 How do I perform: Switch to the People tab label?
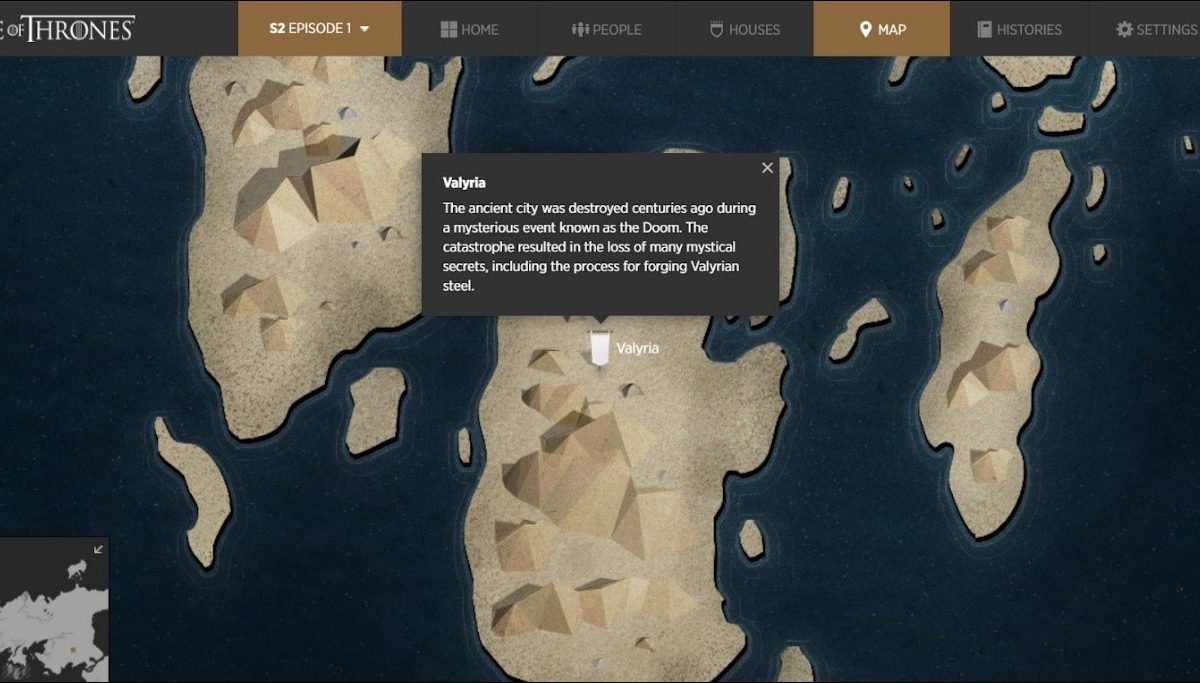[617, 29]
